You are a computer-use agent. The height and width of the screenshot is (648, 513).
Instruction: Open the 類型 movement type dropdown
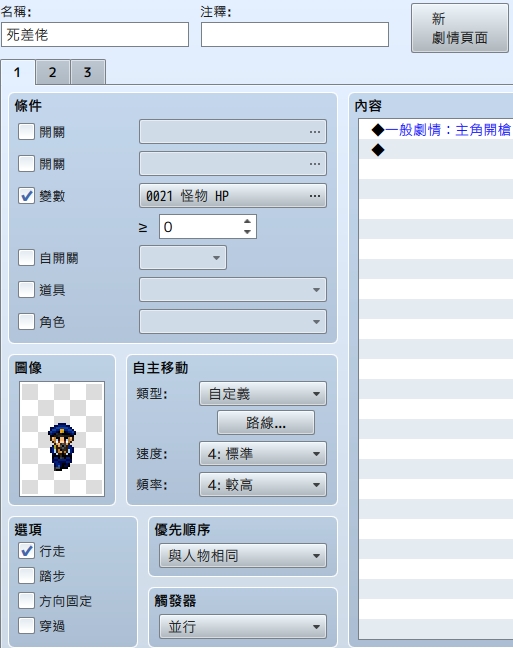(262, 393)
